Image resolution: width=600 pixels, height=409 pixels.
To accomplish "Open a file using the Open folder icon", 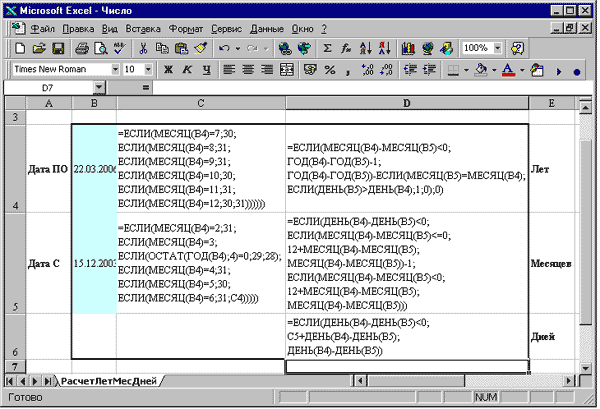I will (39, 49).
